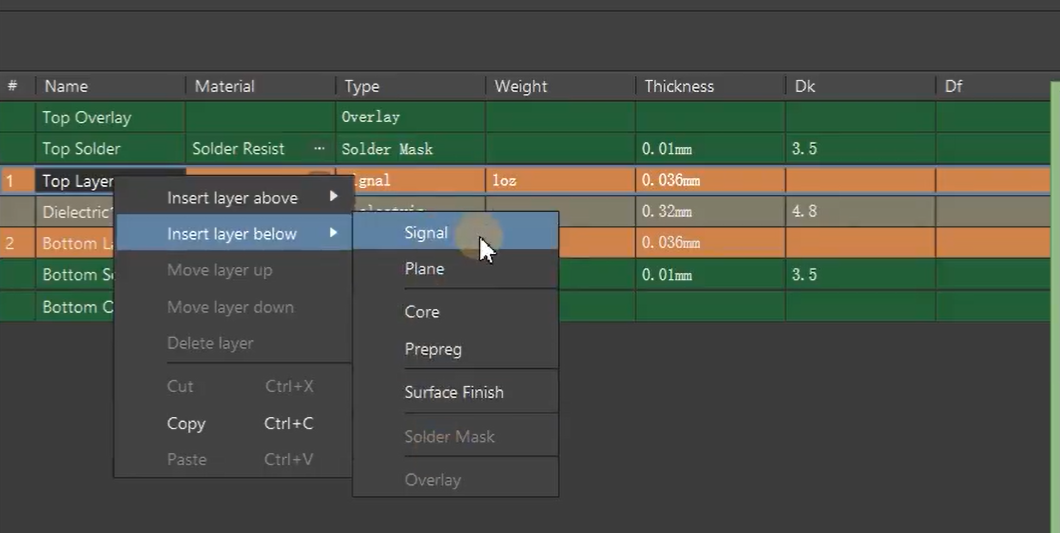Expand Insert layer above submenu arrow

334,197
